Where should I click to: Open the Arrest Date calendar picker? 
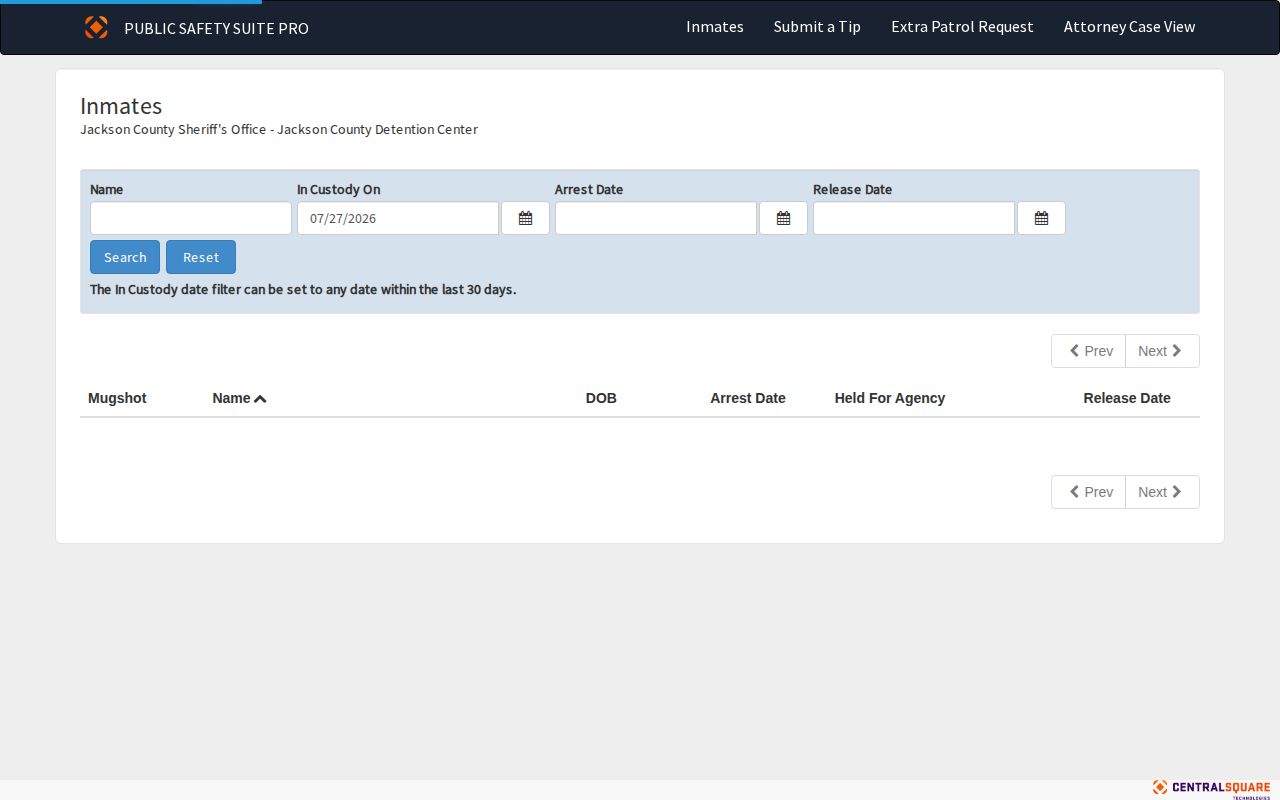point(783,218)
